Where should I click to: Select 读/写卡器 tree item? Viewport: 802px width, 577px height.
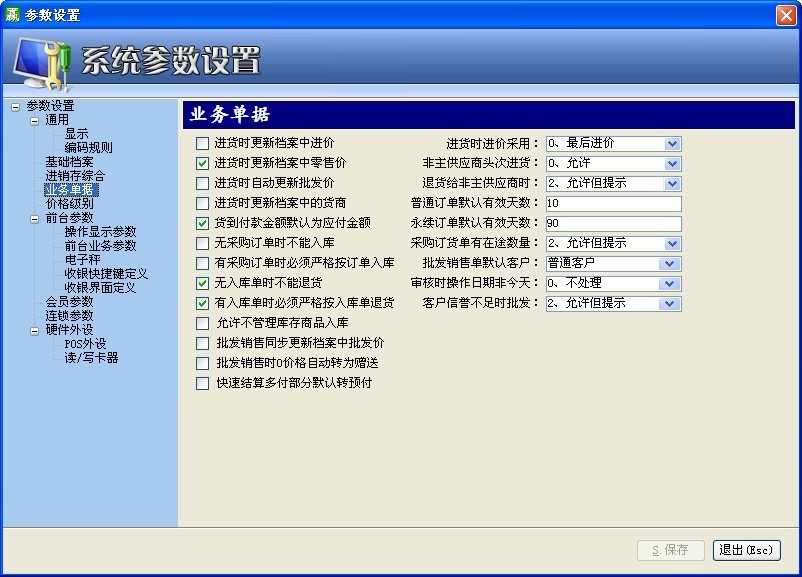point(91,358)
